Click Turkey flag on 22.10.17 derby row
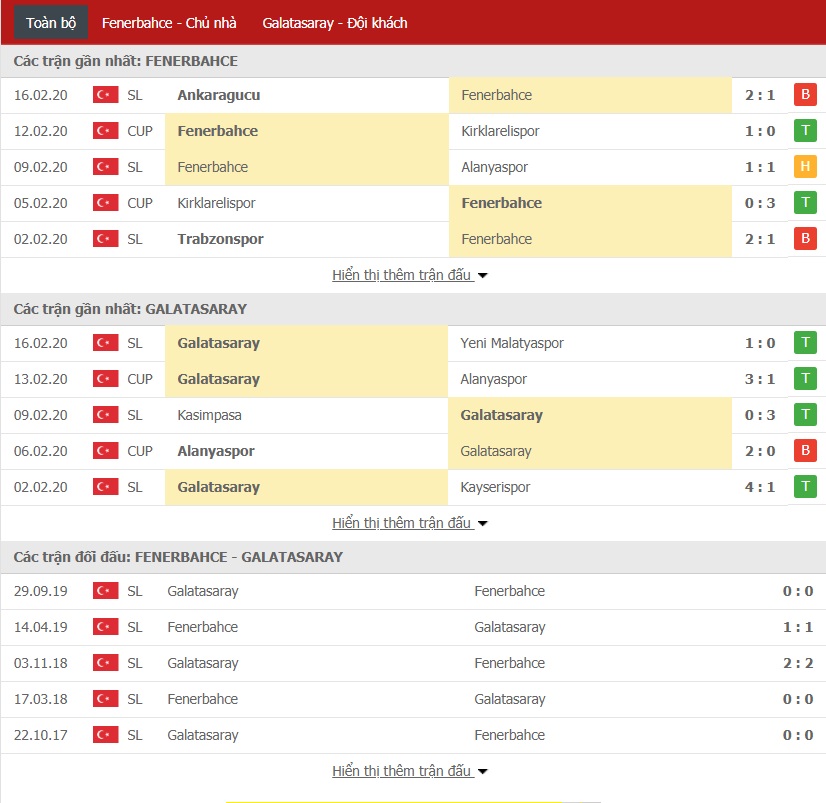 point(105,735)
